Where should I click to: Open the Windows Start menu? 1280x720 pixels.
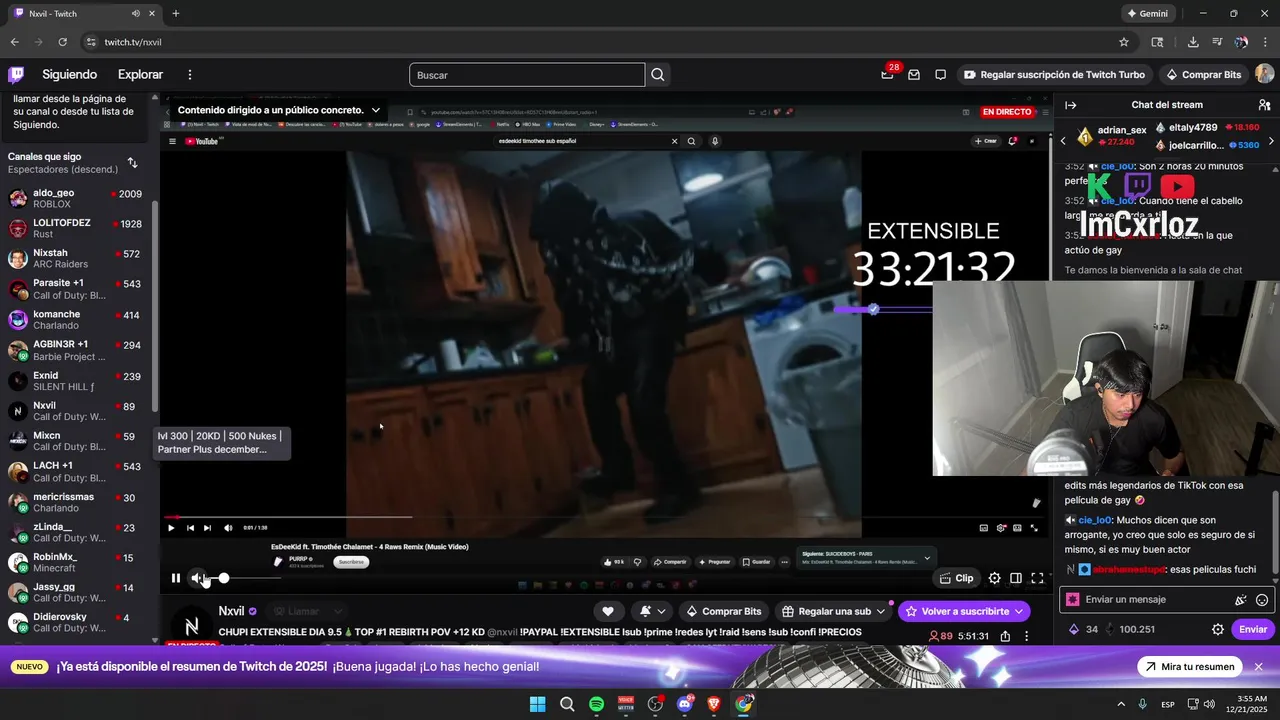click(x=537, y=704)
